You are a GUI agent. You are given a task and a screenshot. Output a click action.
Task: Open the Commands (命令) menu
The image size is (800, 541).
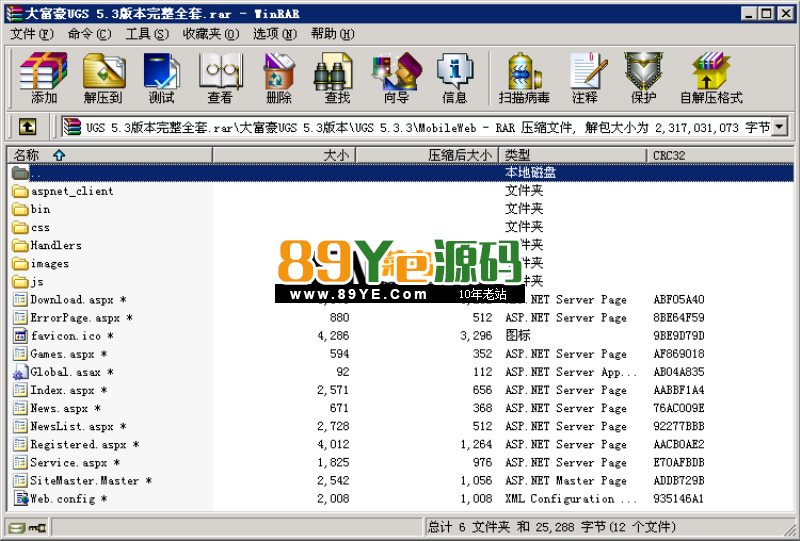[89, 34]
